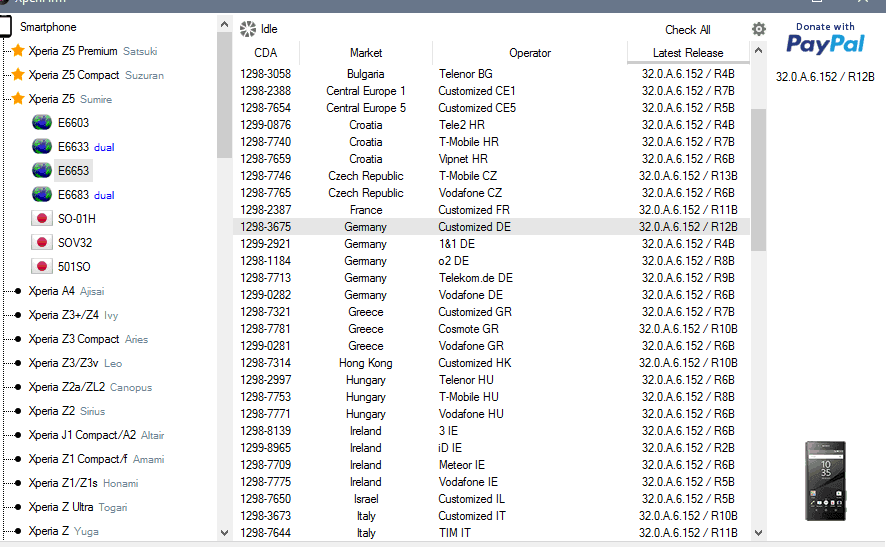This screenshot has width=886, height=547.
Task: Select the Cosmote GR row
Action: click(x=491, y=329)
